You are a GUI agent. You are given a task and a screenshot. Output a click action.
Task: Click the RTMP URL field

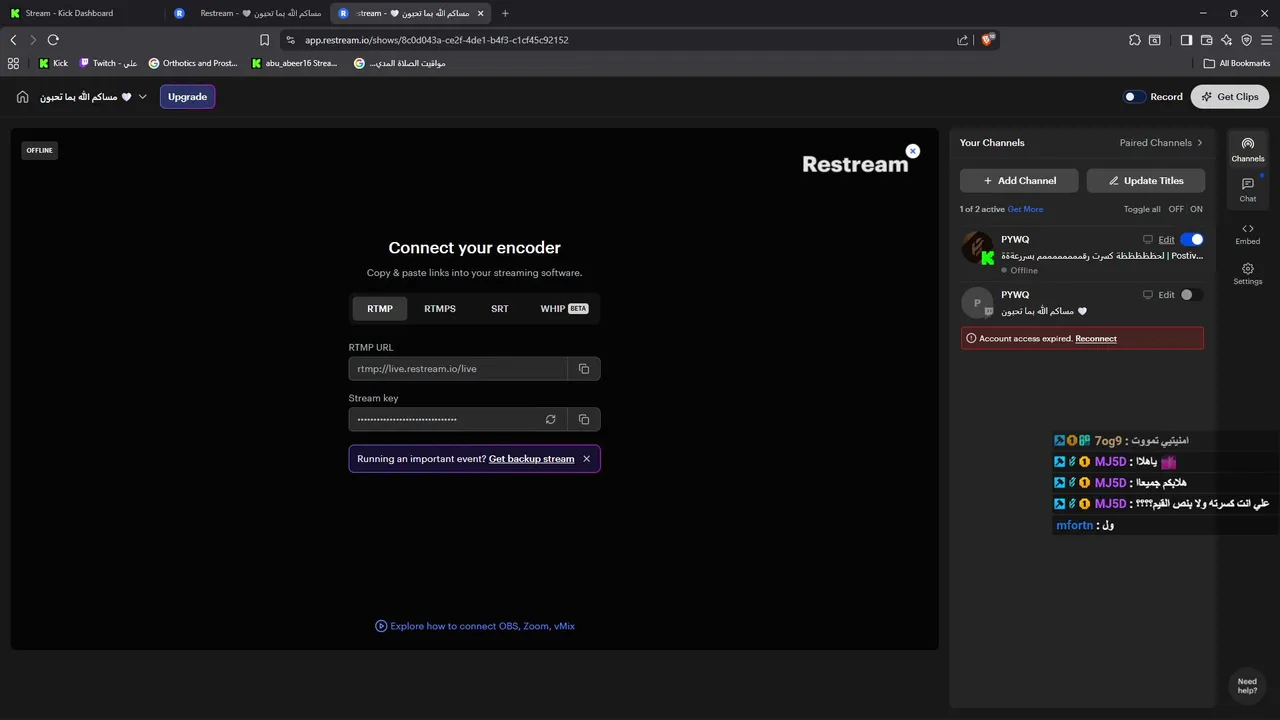tap(458, 369)
